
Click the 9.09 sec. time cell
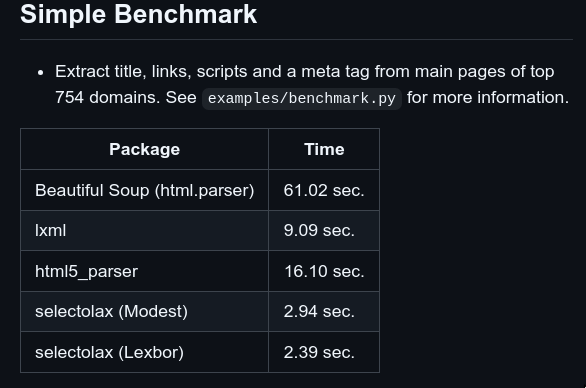[x=324, y=231]
